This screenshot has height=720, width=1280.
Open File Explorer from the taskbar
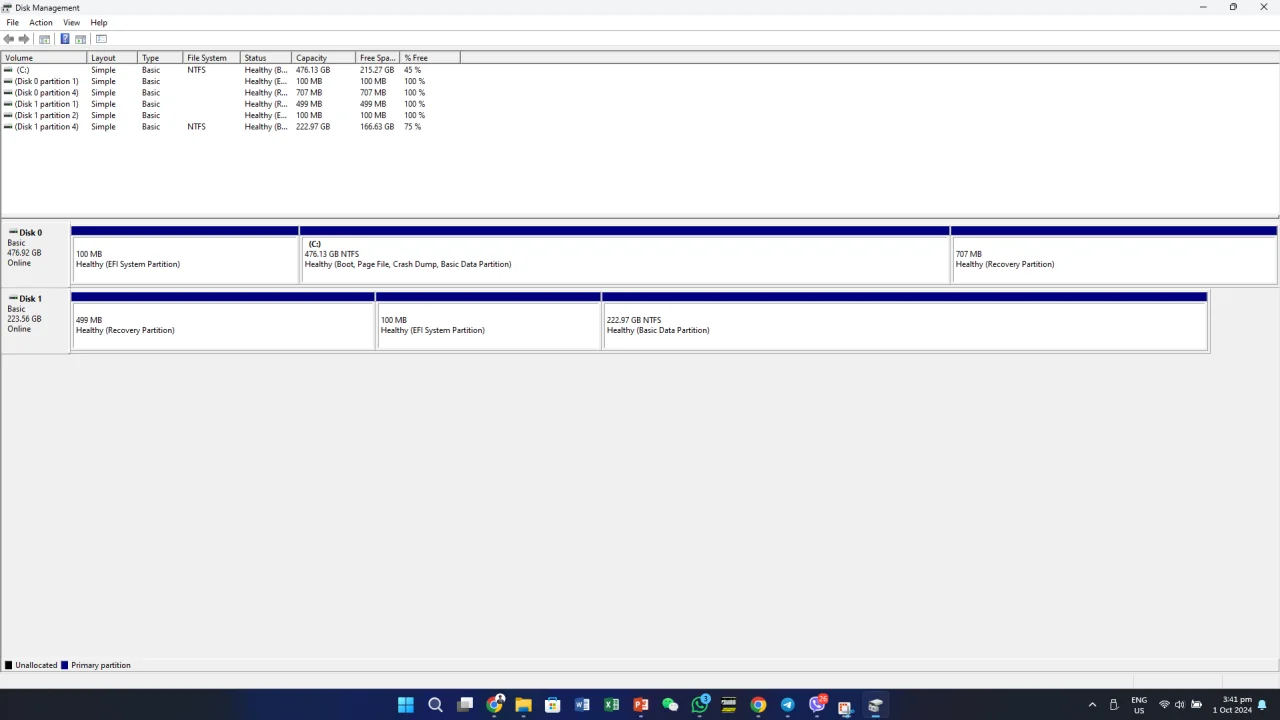coord(523,705)
